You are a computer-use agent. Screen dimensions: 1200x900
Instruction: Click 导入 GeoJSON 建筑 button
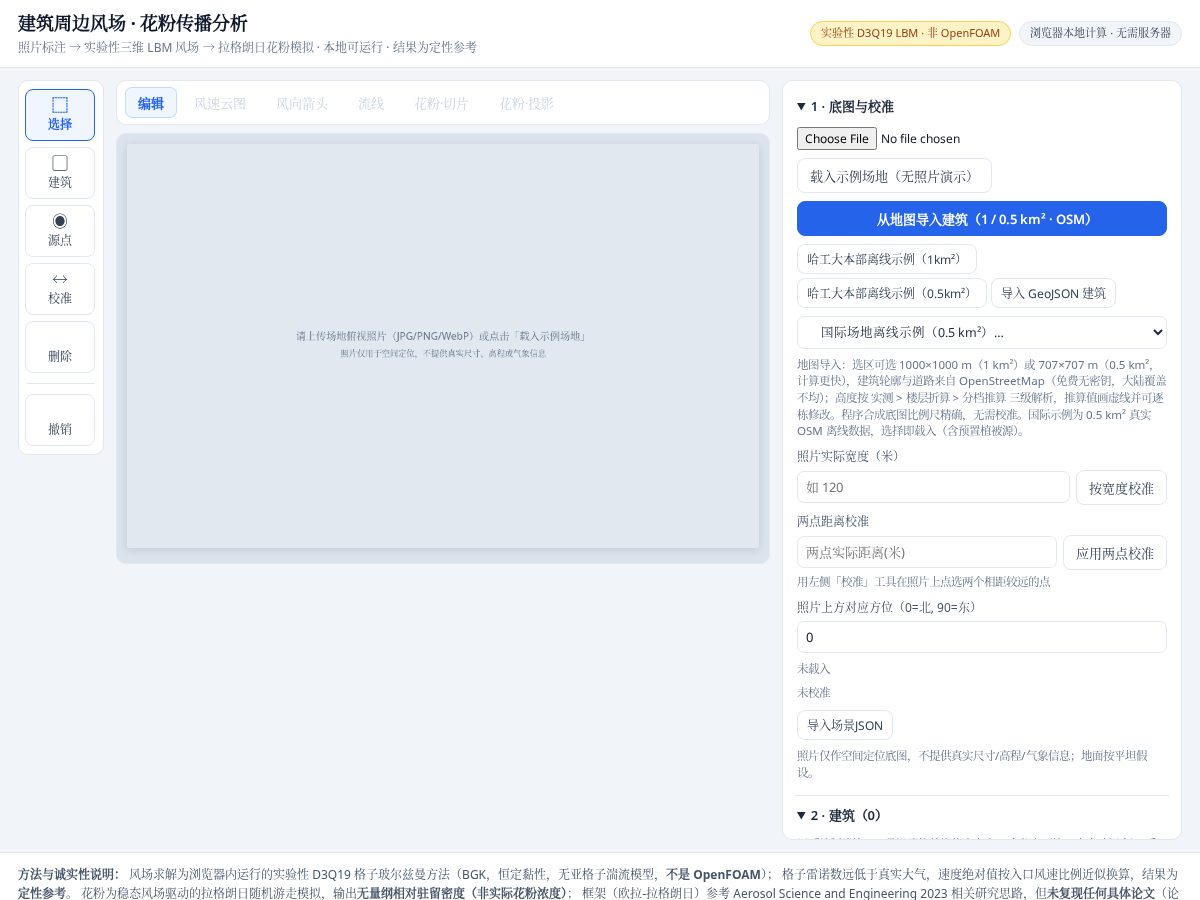click(1054, 293)
